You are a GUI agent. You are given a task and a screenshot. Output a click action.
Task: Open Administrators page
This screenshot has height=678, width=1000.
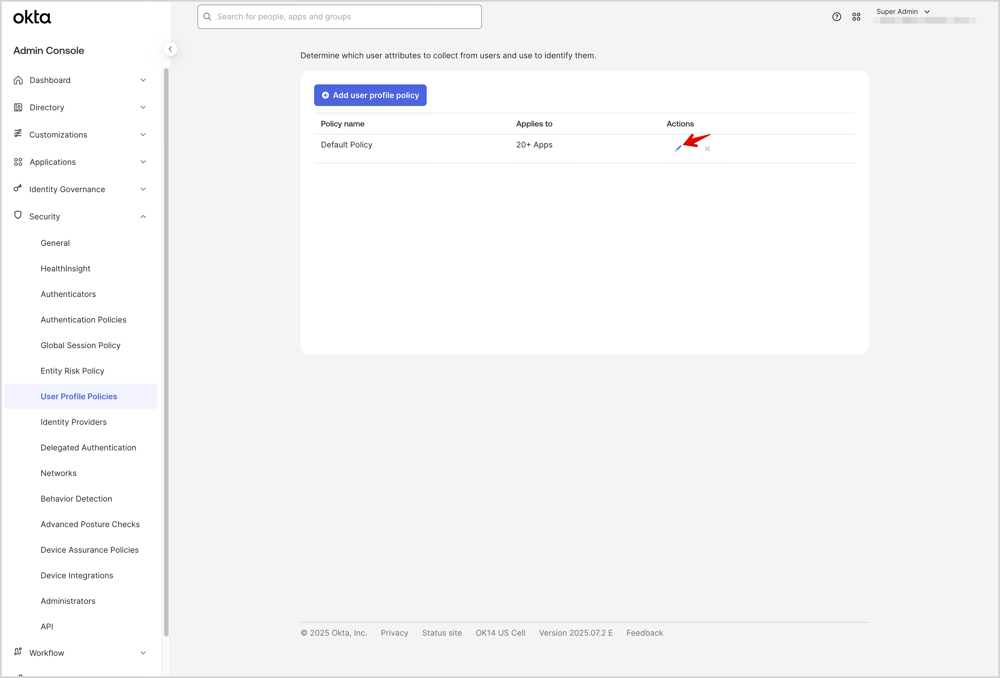(x=68, y=600)
